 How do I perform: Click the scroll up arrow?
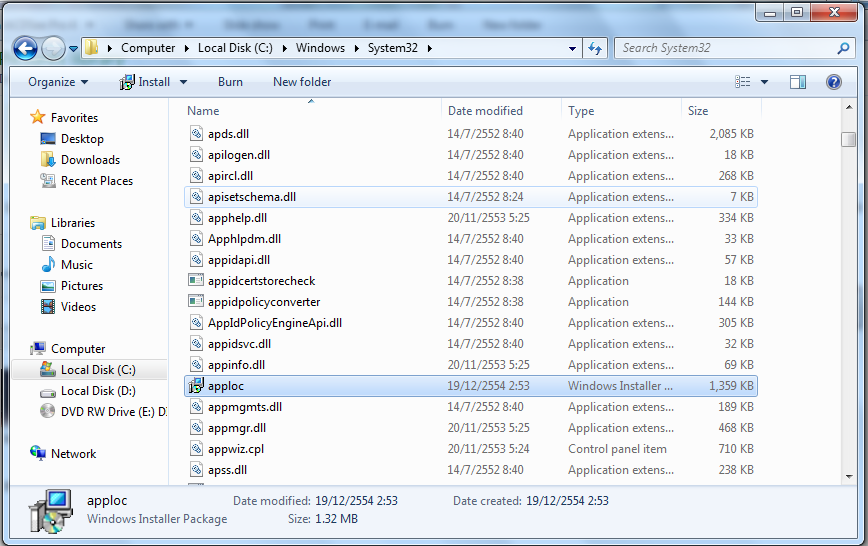tap(849, 107)
